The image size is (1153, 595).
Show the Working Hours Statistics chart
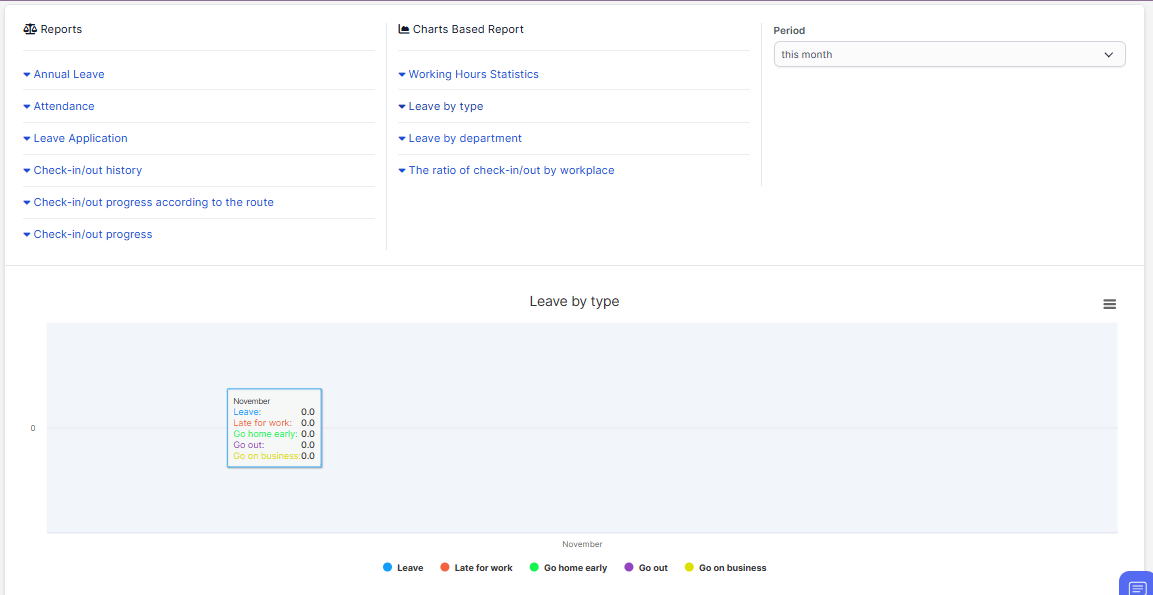coord(473,75)
